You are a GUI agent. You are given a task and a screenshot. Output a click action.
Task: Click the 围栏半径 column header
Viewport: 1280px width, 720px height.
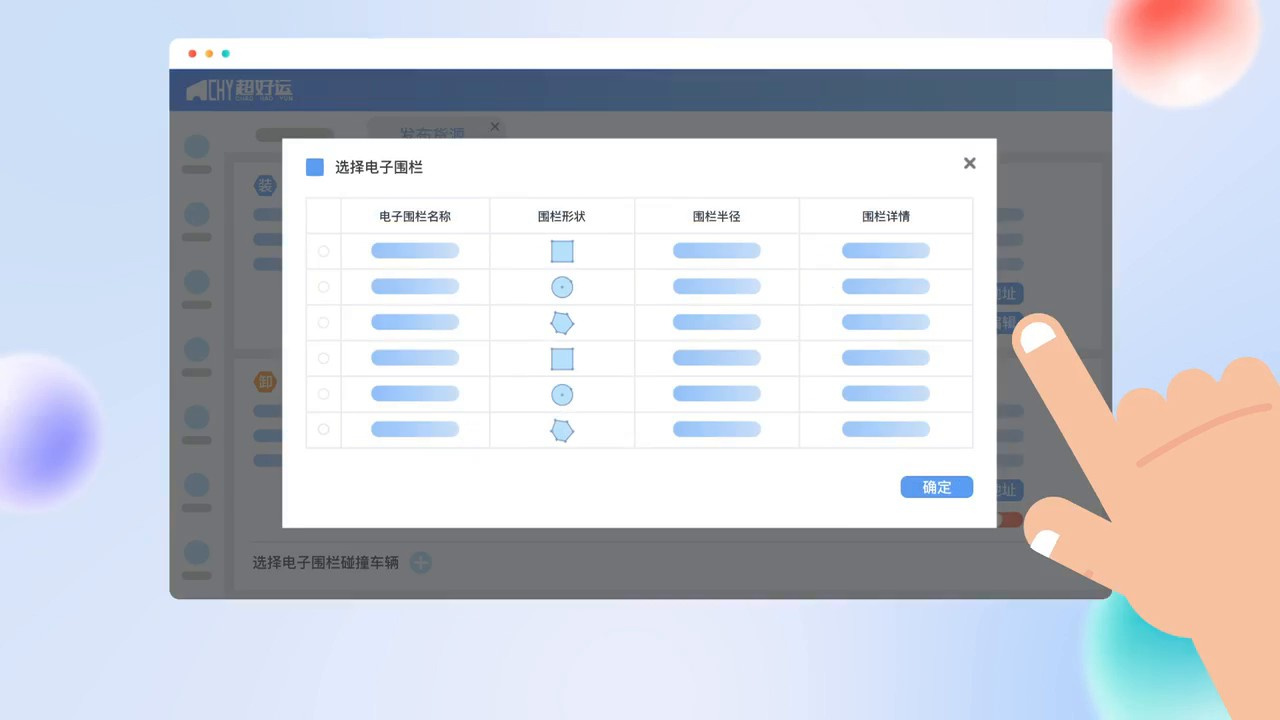[716, 216]
